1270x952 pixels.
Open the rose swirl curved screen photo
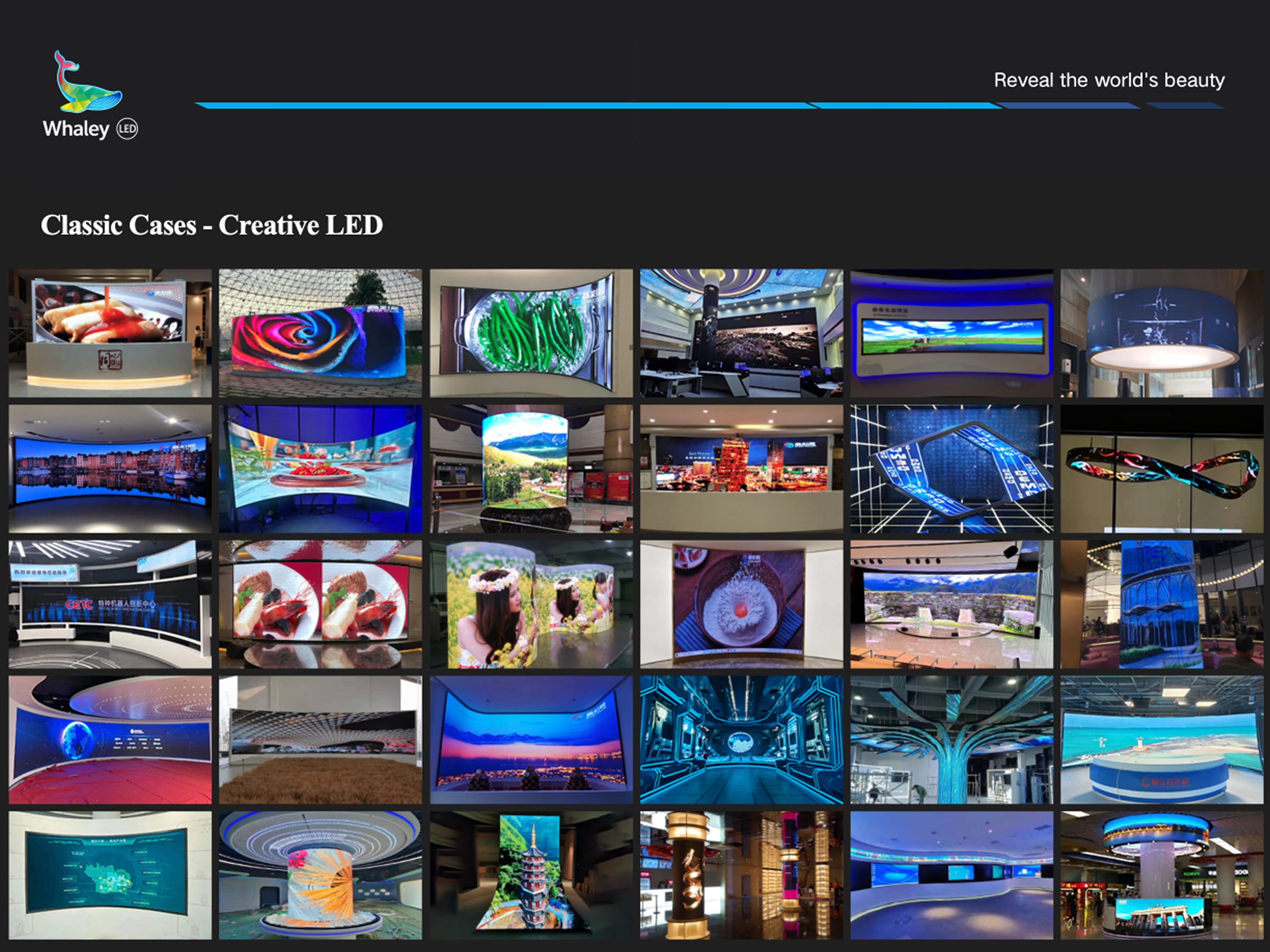320,333
